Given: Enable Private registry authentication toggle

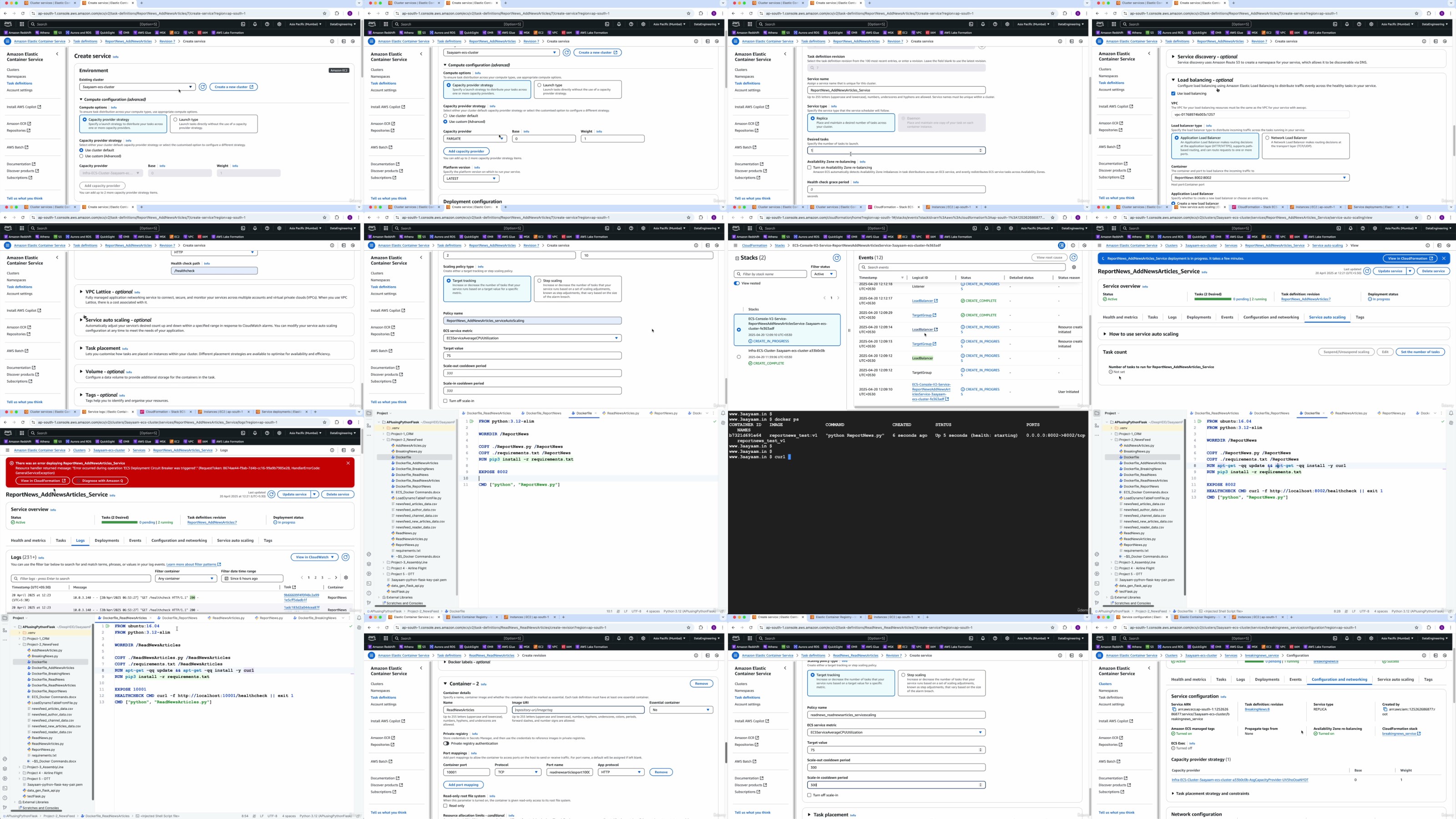Looking at the screenshot, I should coord(446,743).
